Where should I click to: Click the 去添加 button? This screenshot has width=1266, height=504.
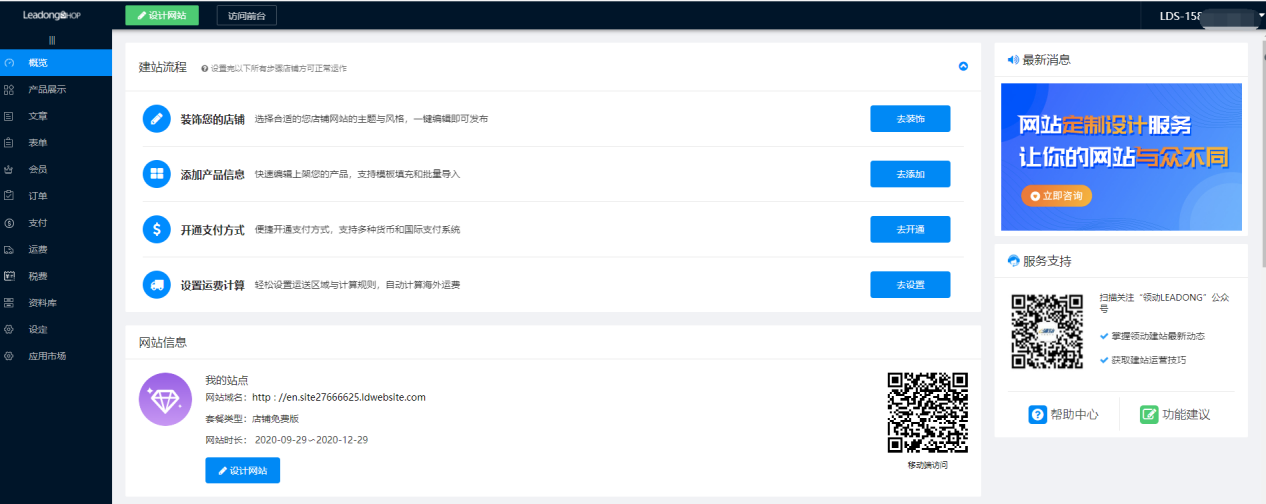910,174
